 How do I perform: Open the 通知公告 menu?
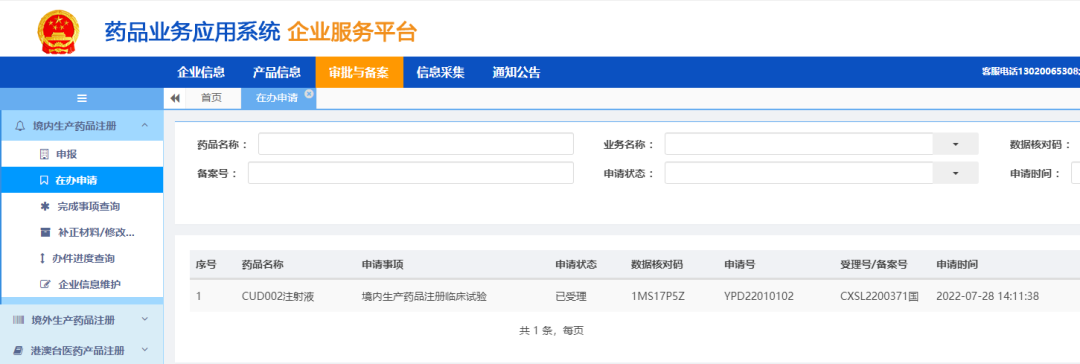pos(517,72)
